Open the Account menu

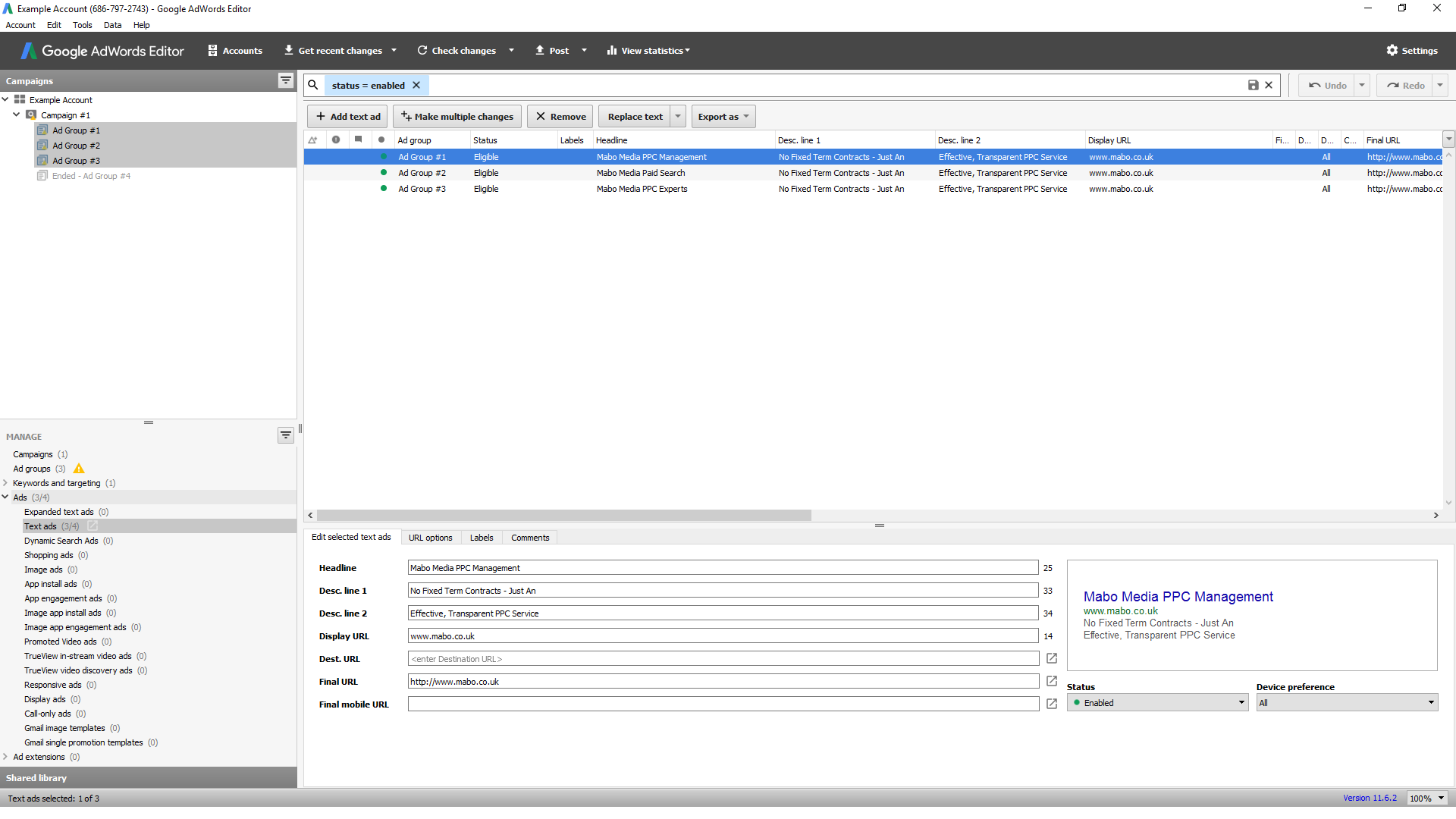point(20,25)
